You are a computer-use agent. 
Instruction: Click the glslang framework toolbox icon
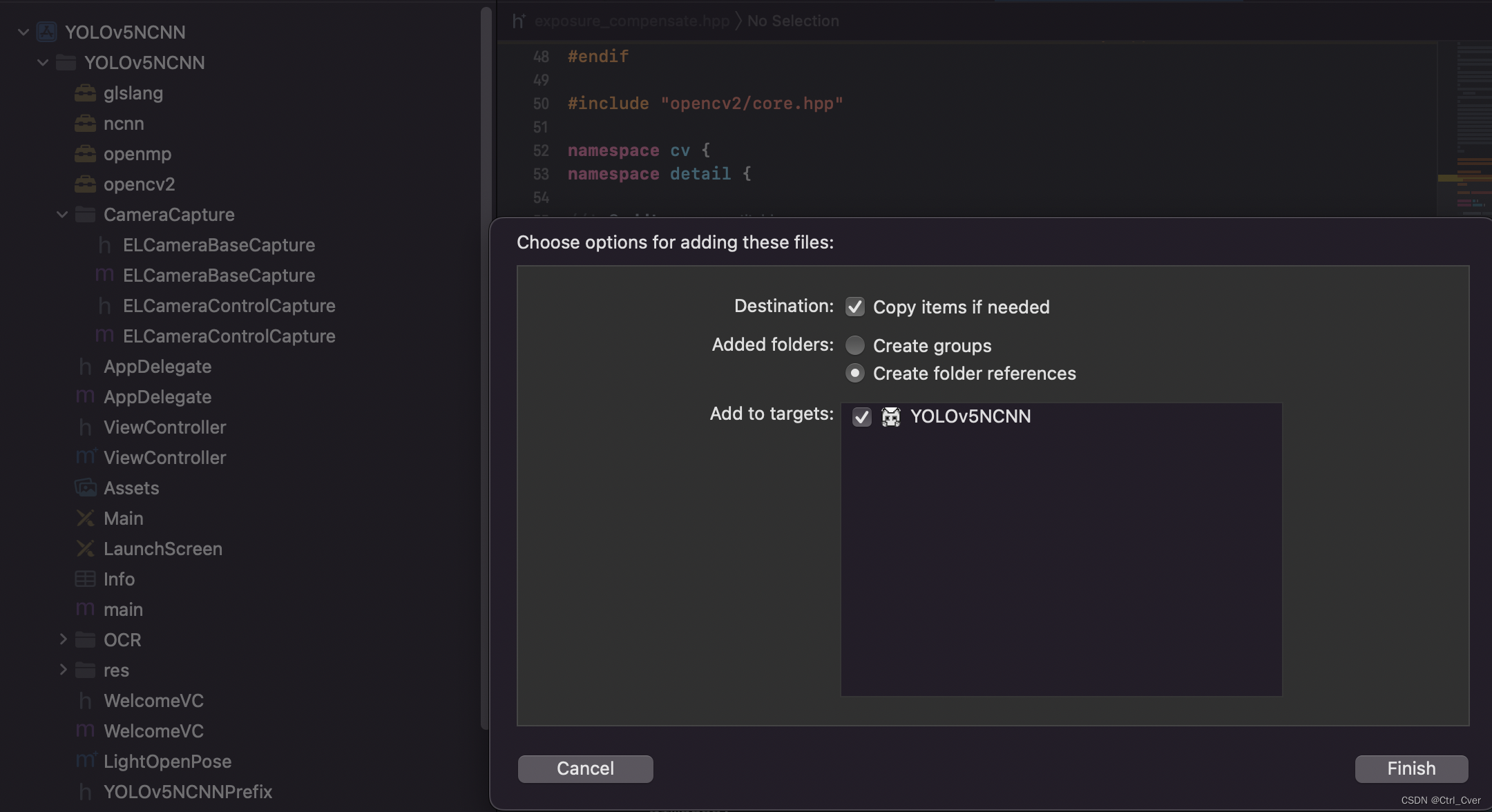(x=85, y=93)
